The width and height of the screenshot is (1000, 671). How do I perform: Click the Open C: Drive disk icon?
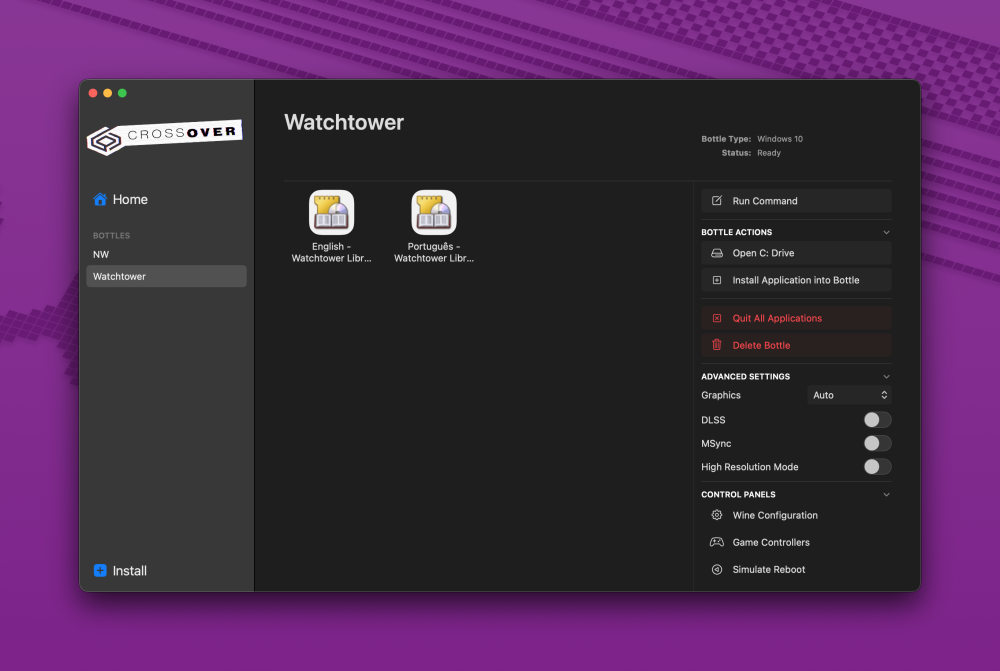[x=717, y=254]
